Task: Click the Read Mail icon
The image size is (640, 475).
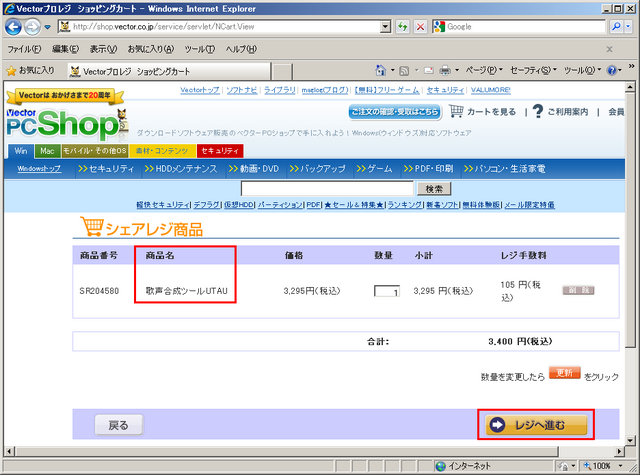Action: pos(429,71)
